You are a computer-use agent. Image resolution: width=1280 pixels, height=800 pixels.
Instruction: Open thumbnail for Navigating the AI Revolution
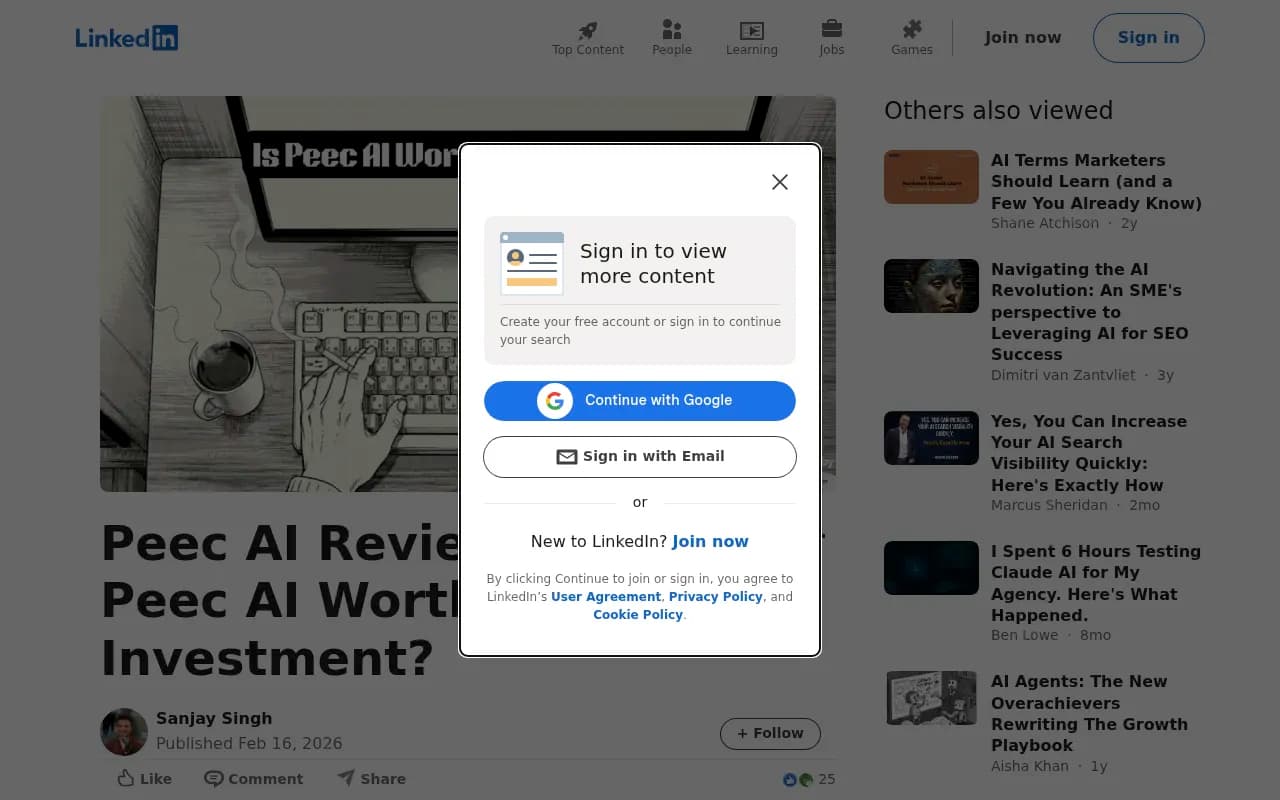pos(931,286)
